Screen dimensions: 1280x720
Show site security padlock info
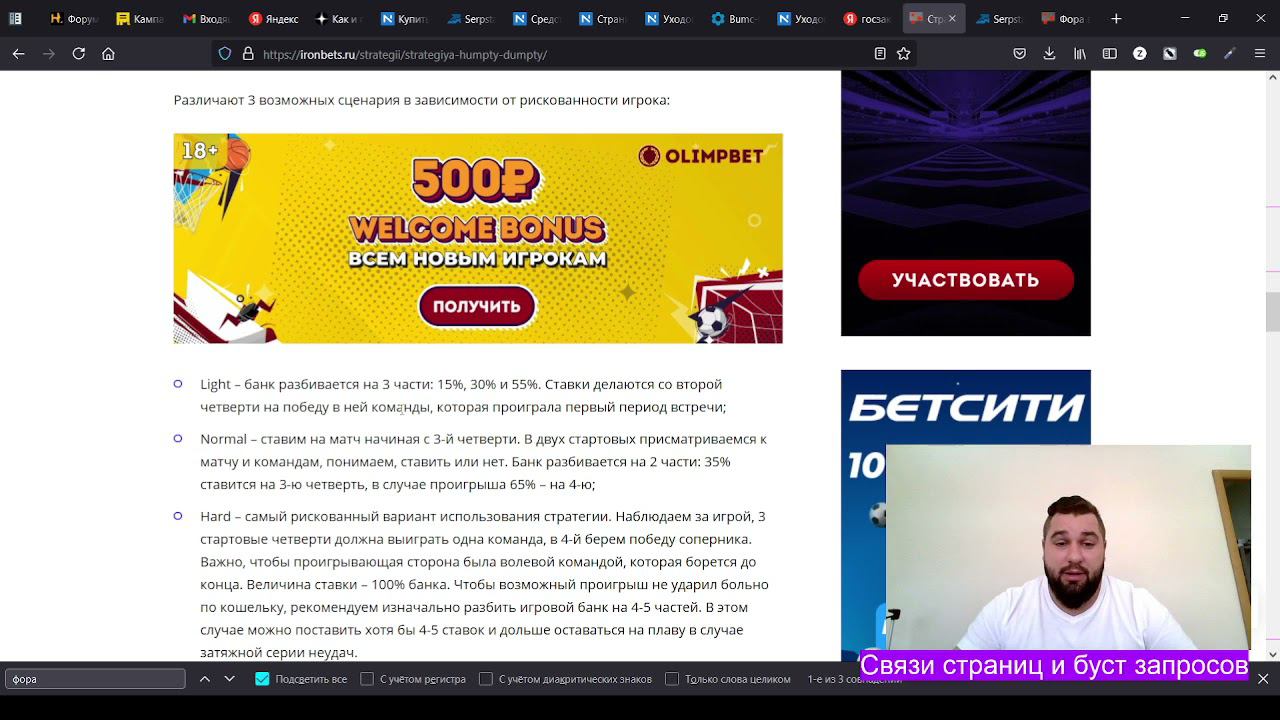[247, 54]
